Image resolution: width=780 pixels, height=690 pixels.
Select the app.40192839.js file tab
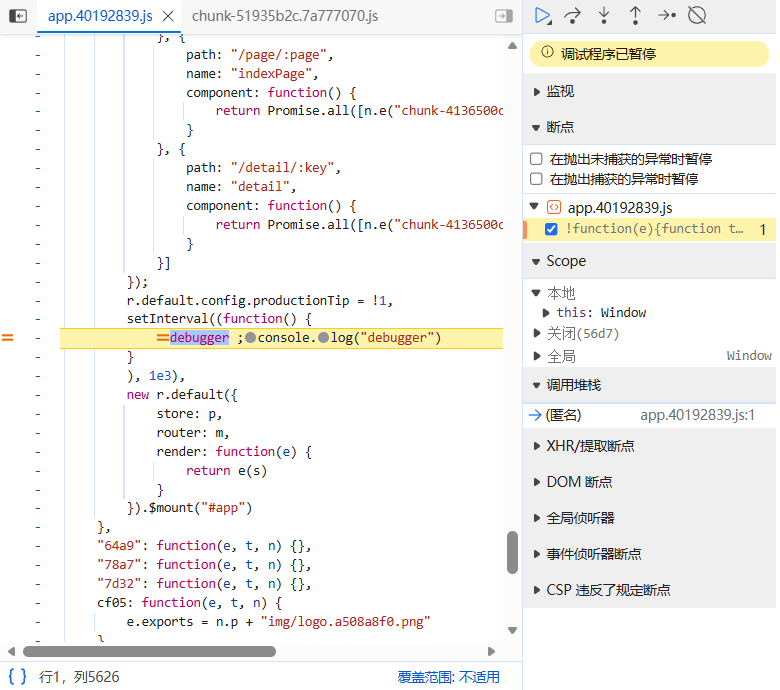coord(100,16)
